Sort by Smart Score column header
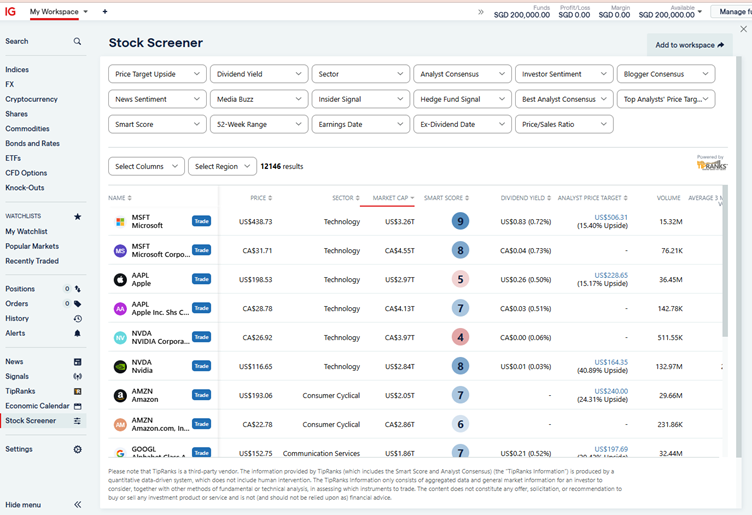The width and height of the screenshot is (752, 515). pos(446,198)
